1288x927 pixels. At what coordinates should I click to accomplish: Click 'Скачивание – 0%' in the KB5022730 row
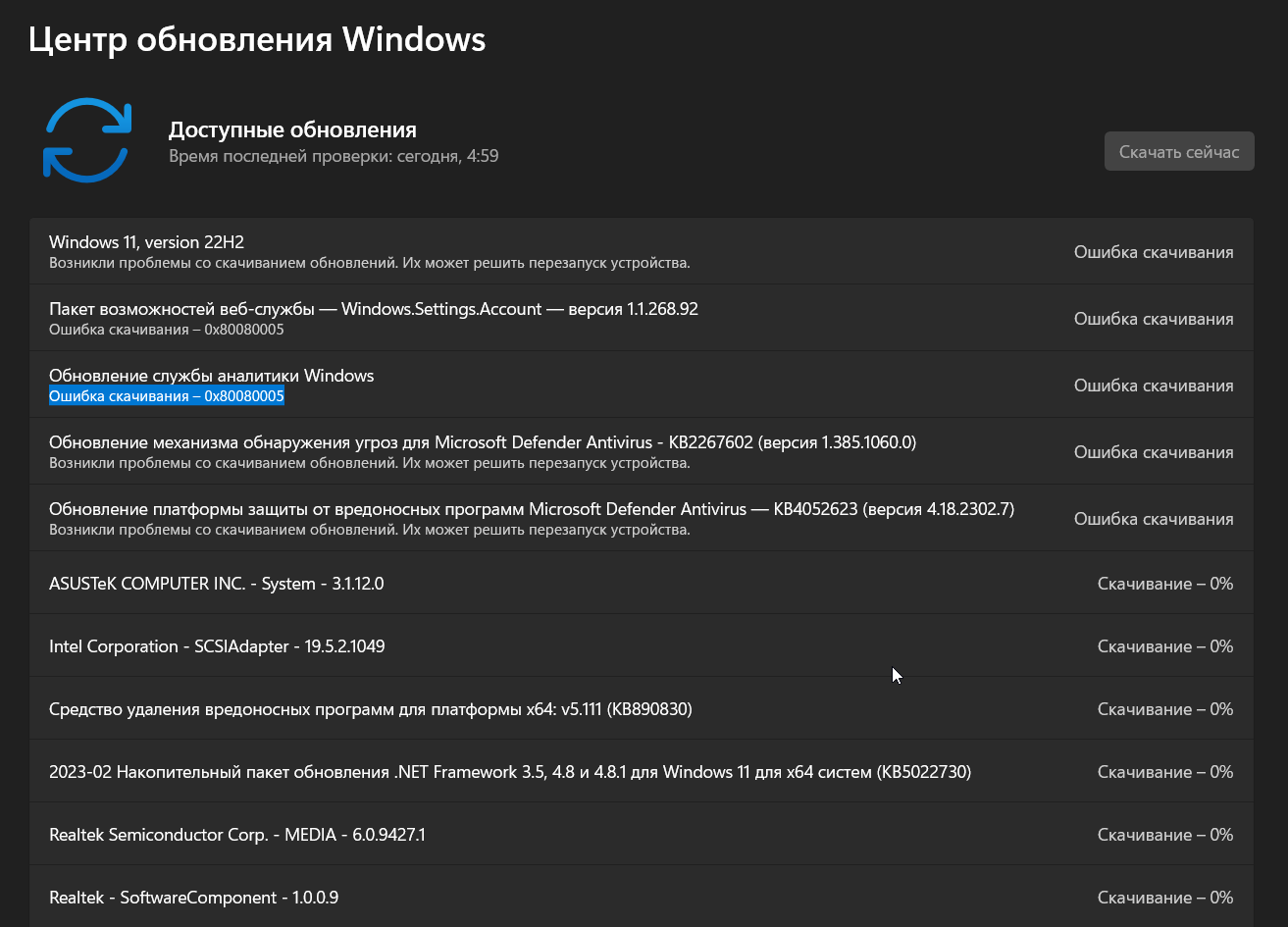(x=1165, y=772)
